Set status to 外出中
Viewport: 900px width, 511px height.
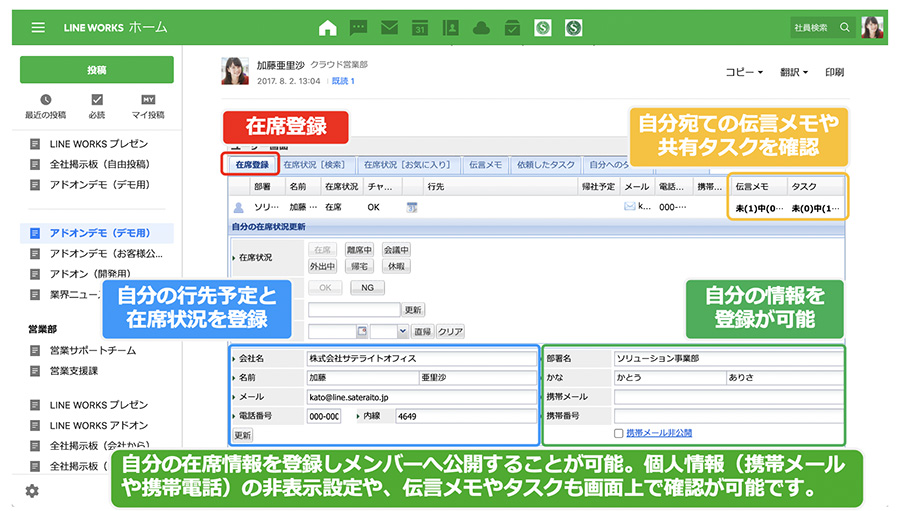click(x=323, y=266)
